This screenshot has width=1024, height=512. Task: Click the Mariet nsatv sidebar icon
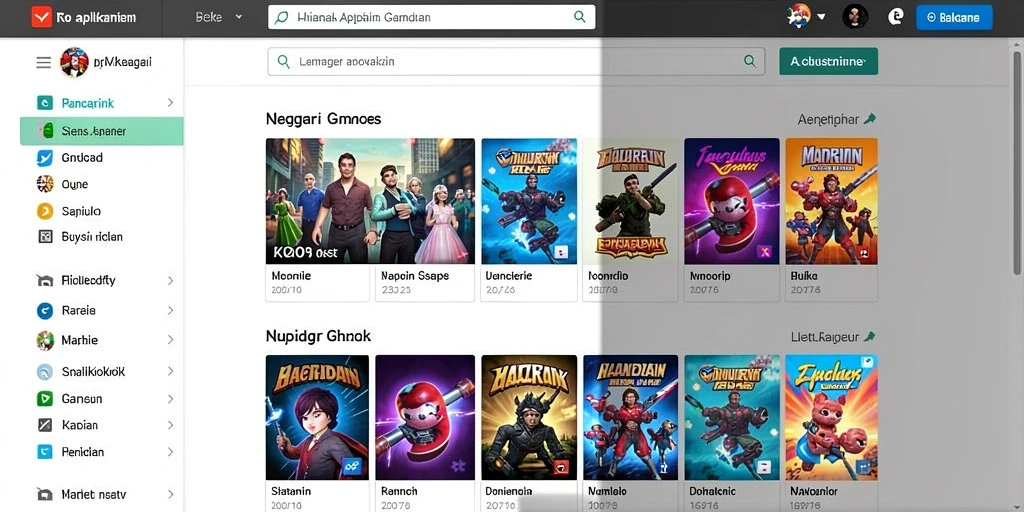[44, 494]
